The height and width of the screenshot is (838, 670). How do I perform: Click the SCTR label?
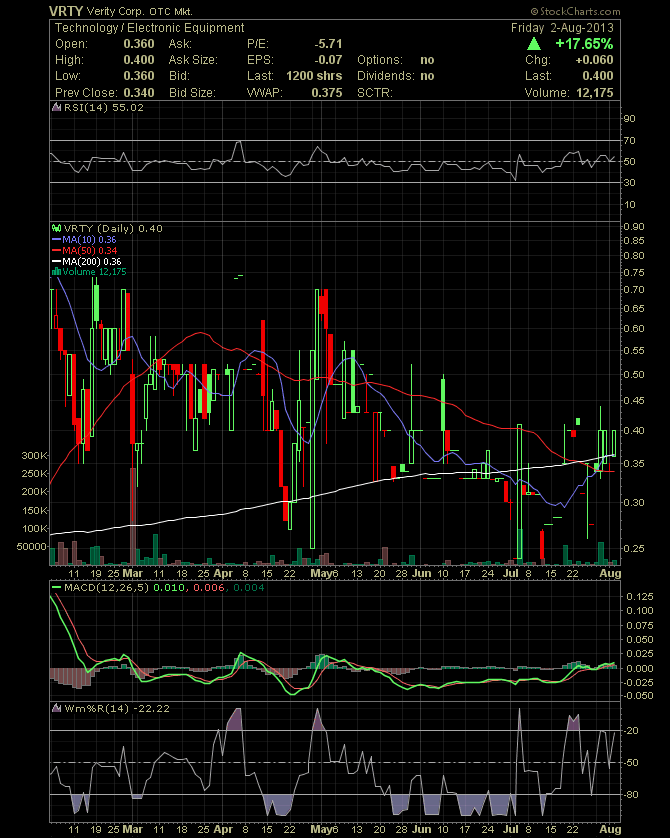coord(375,92)
